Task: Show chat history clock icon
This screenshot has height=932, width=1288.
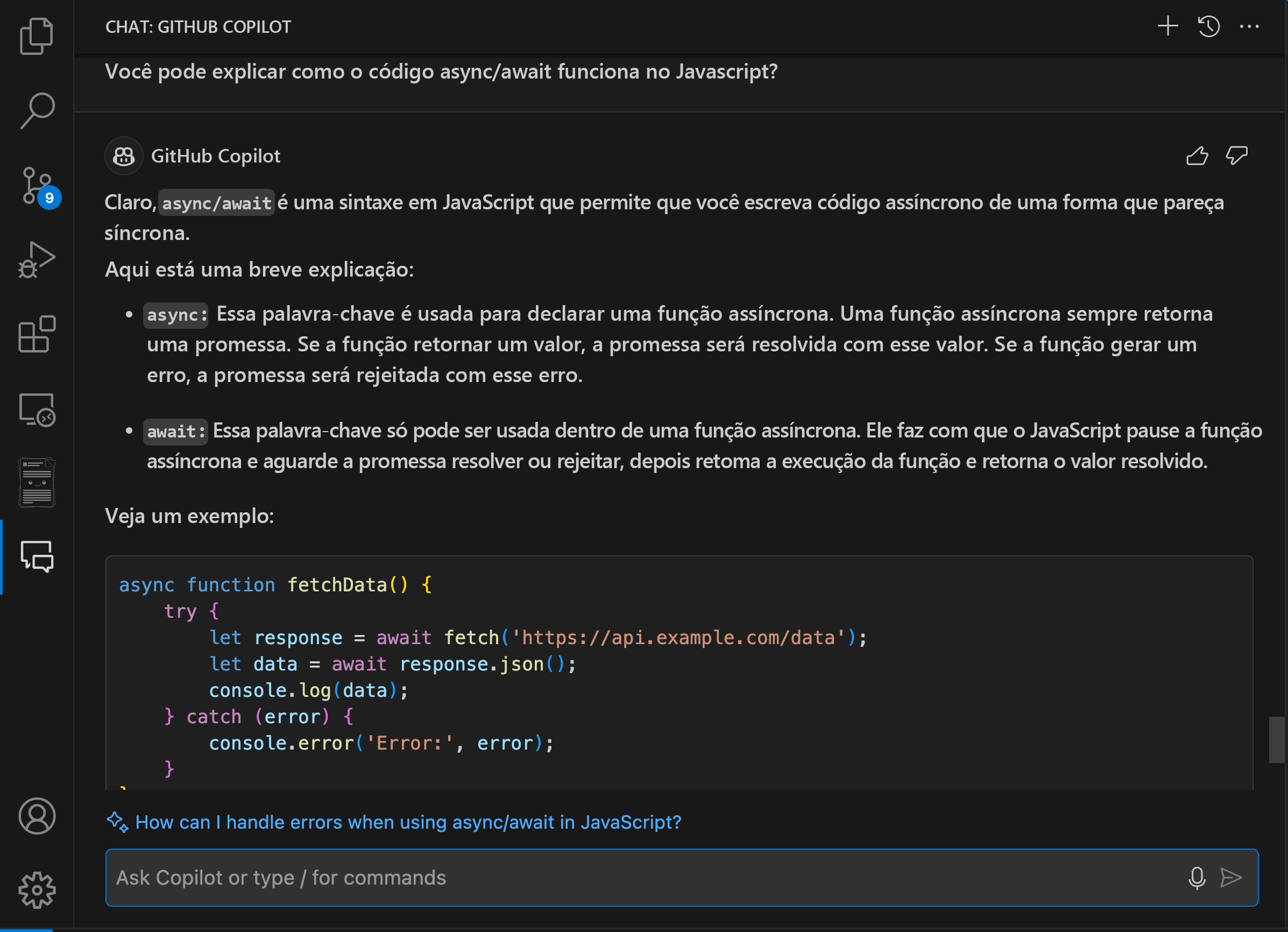Action: [x=1208, y=26]
